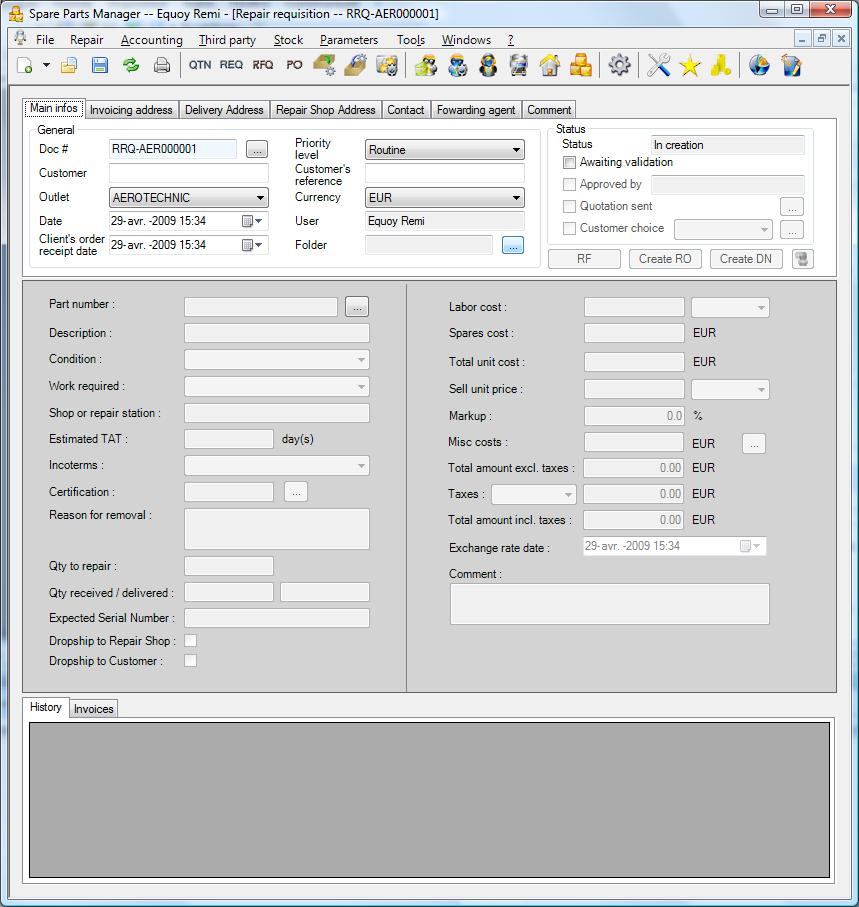Open the Date calendar dropdown
Screen dimensions: 859x907
point(252,221)
